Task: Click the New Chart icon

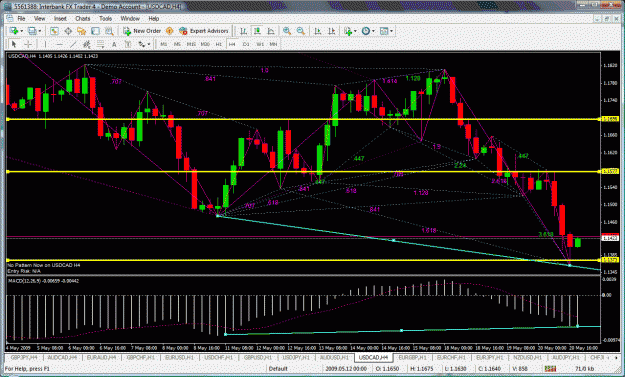Action: tap(14, 31)
